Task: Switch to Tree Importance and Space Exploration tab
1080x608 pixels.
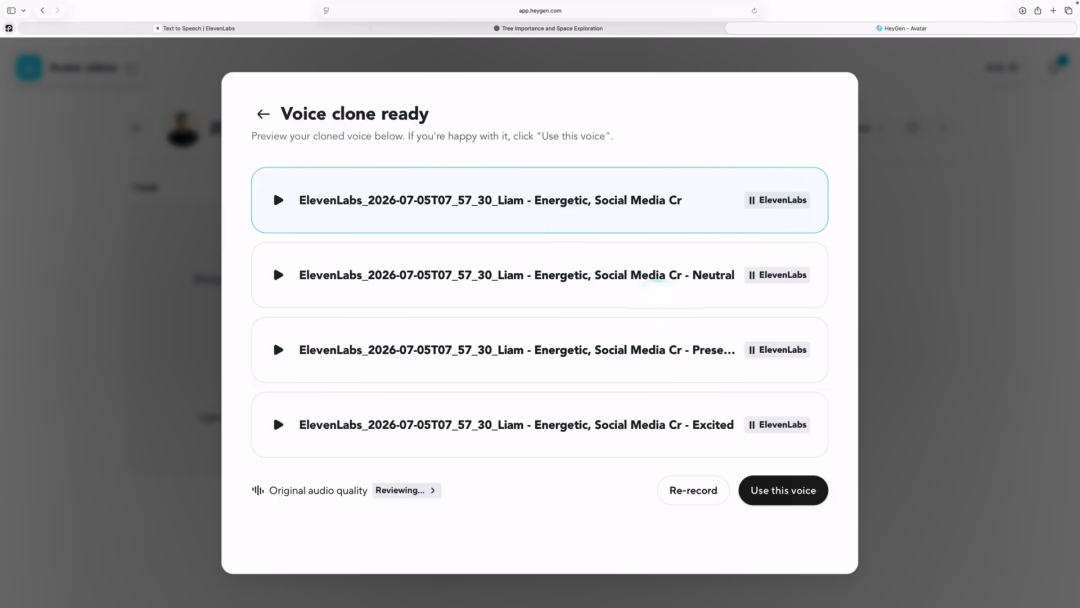Action: coord(548,28)
